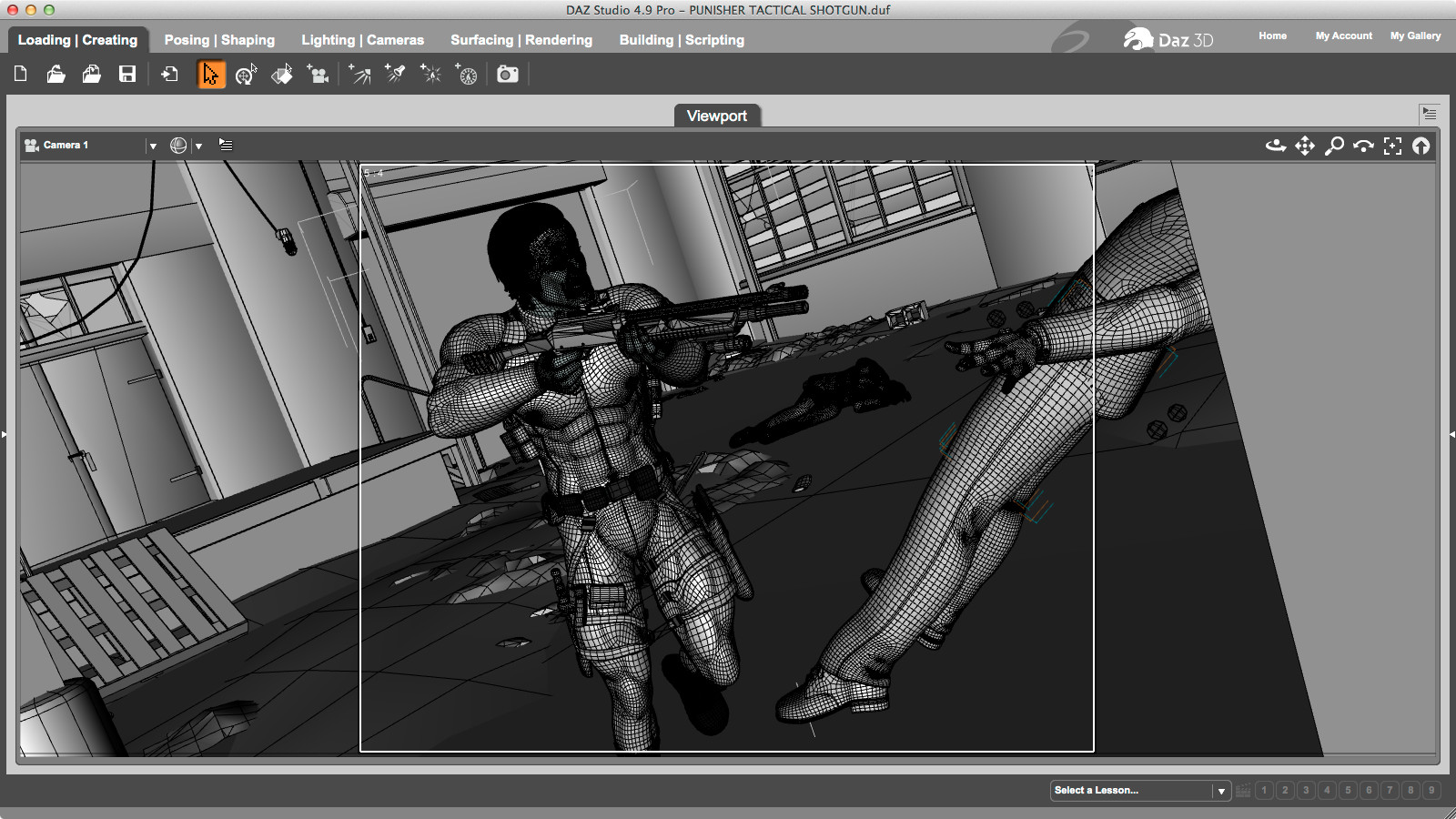Click the lesson clapperboard icon
Image resolution: width=1456 pixels, height=819 pixels.
pyautogui.click(x=1243, y=790)
